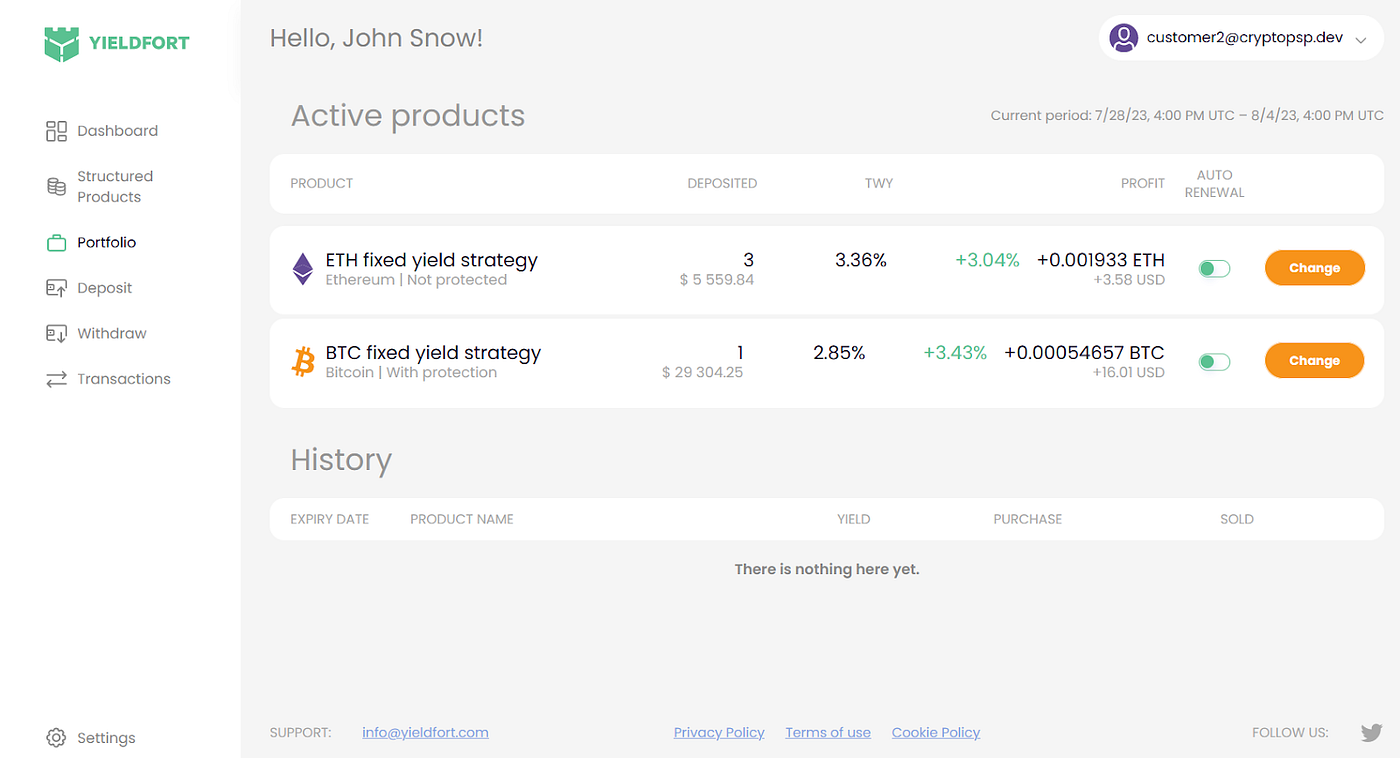Open the info@yieldfort.com support link
The width and height of the screenshot is (1400, 758).
425,733
